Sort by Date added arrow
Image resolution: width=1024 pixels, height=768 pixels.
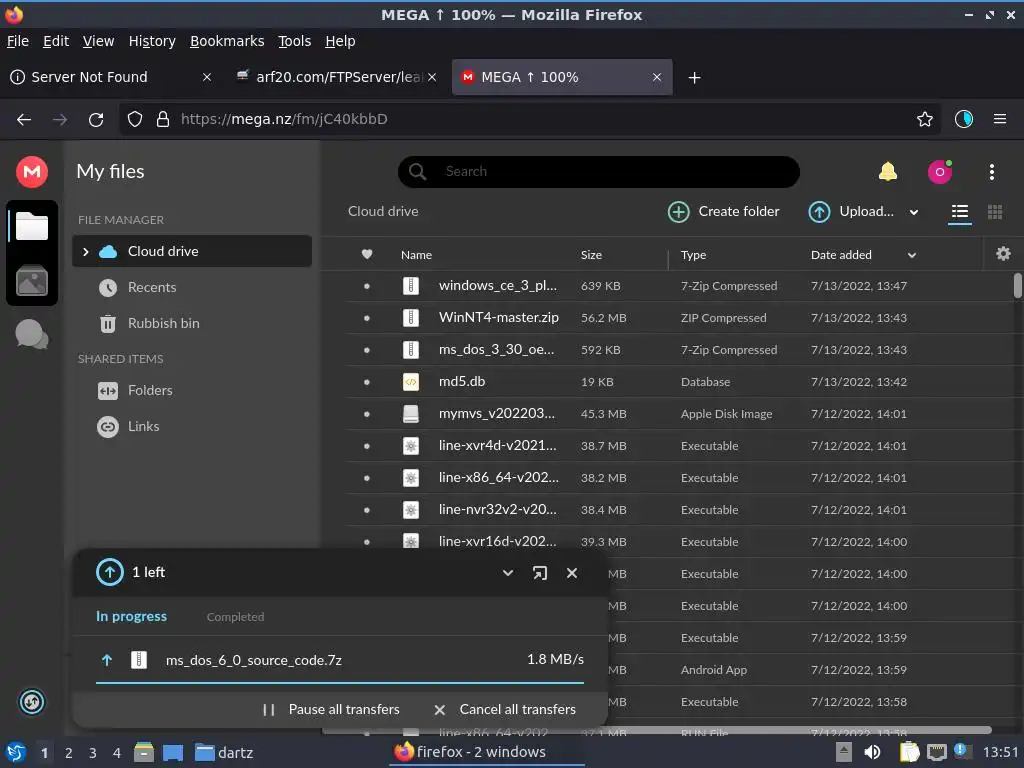point(912,255)
